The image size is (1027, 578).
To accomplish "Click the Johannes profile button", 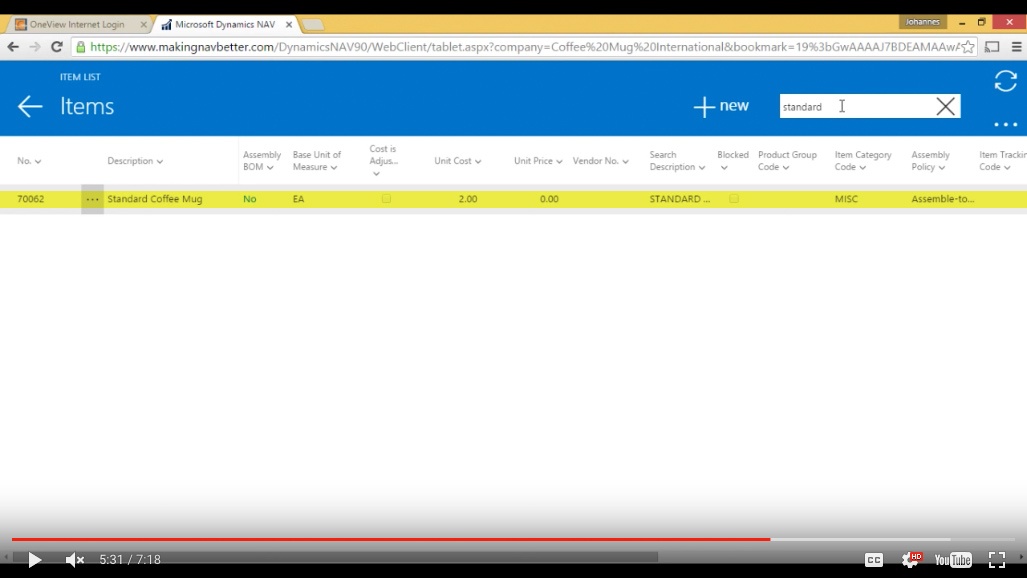I will [x=922, y=22].
